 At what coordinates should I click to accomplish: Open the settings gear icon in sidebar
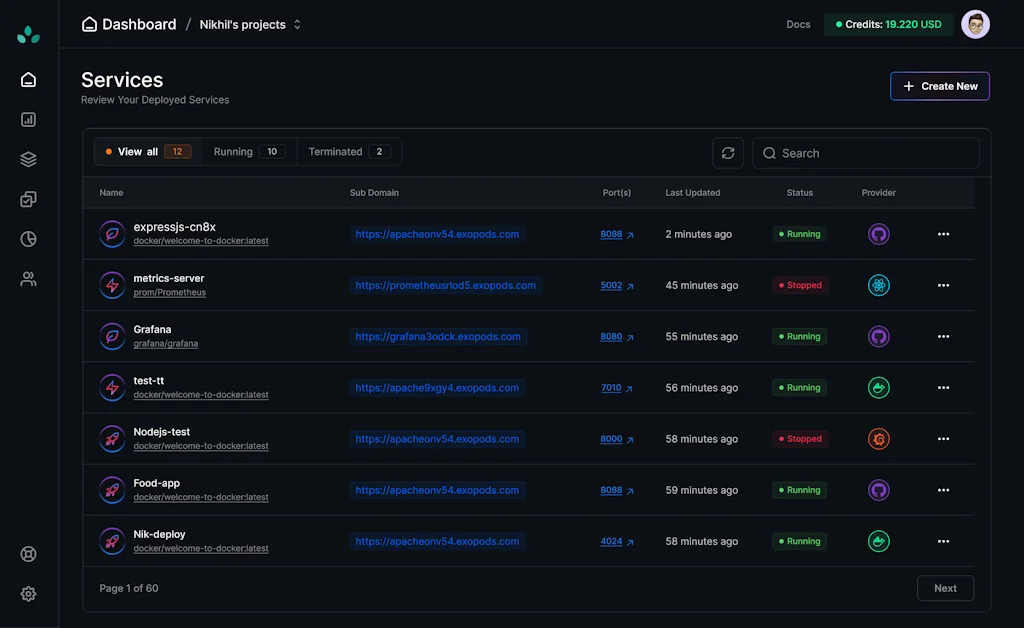pos(28,594)
